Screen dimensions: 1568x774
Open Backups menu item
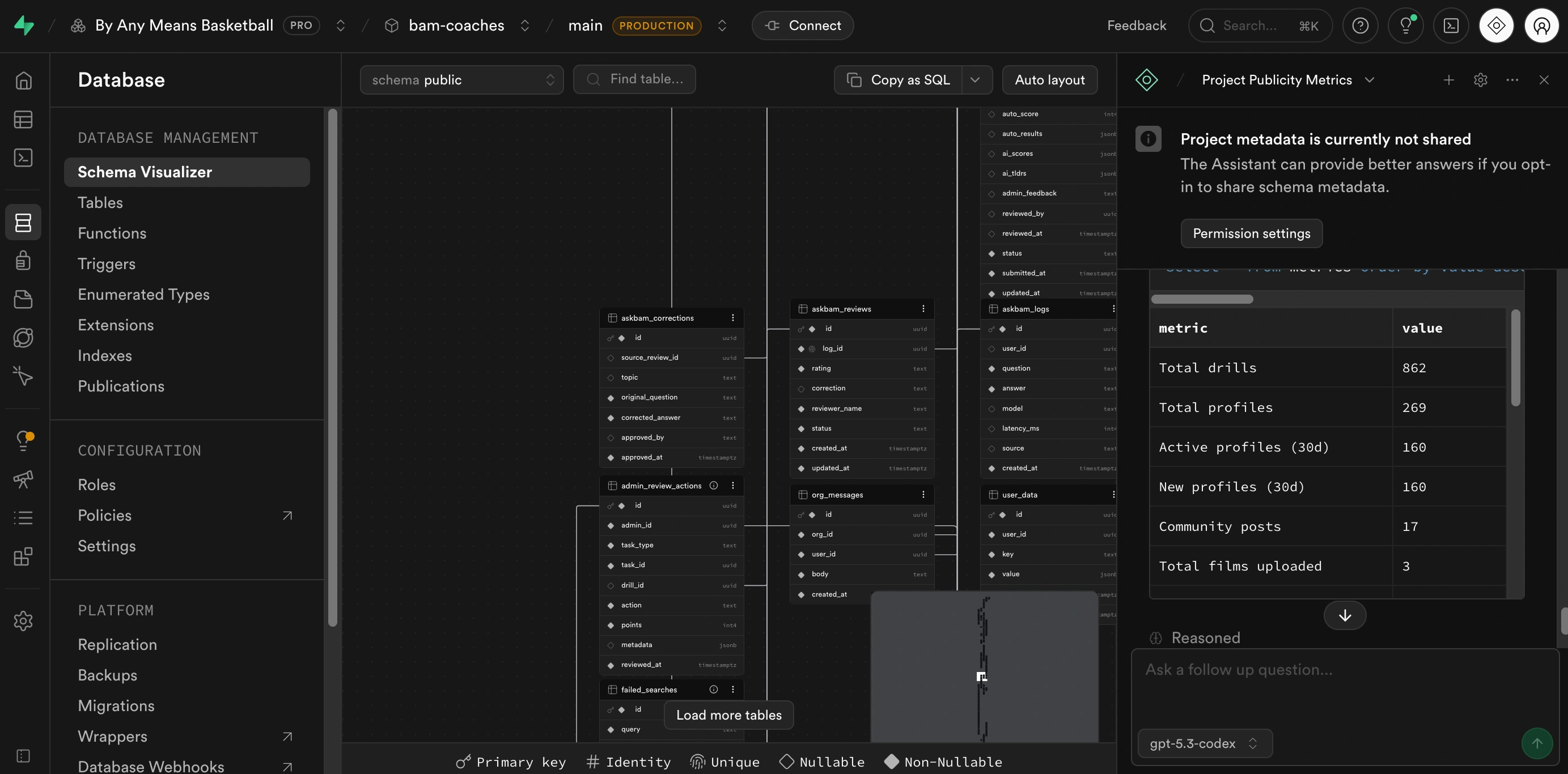(x=108, y=675)
